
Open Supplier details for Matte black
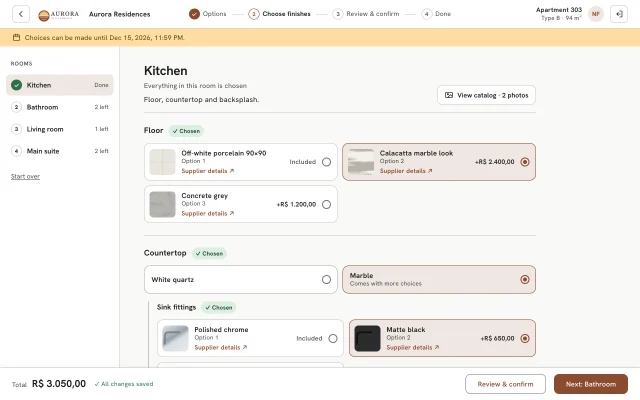pyautogui.click(x=413, y=347)
